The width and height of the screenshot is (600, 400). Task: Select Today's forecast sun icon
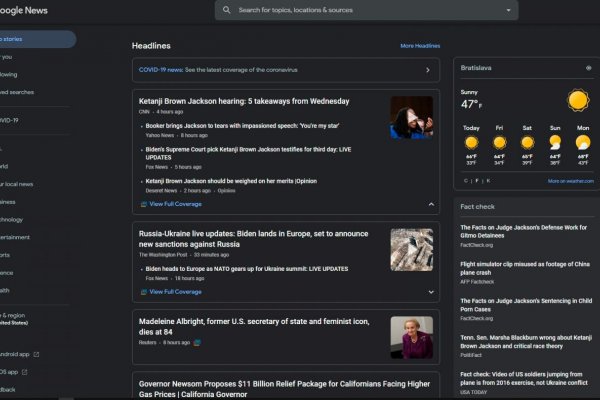coord(471,143)
